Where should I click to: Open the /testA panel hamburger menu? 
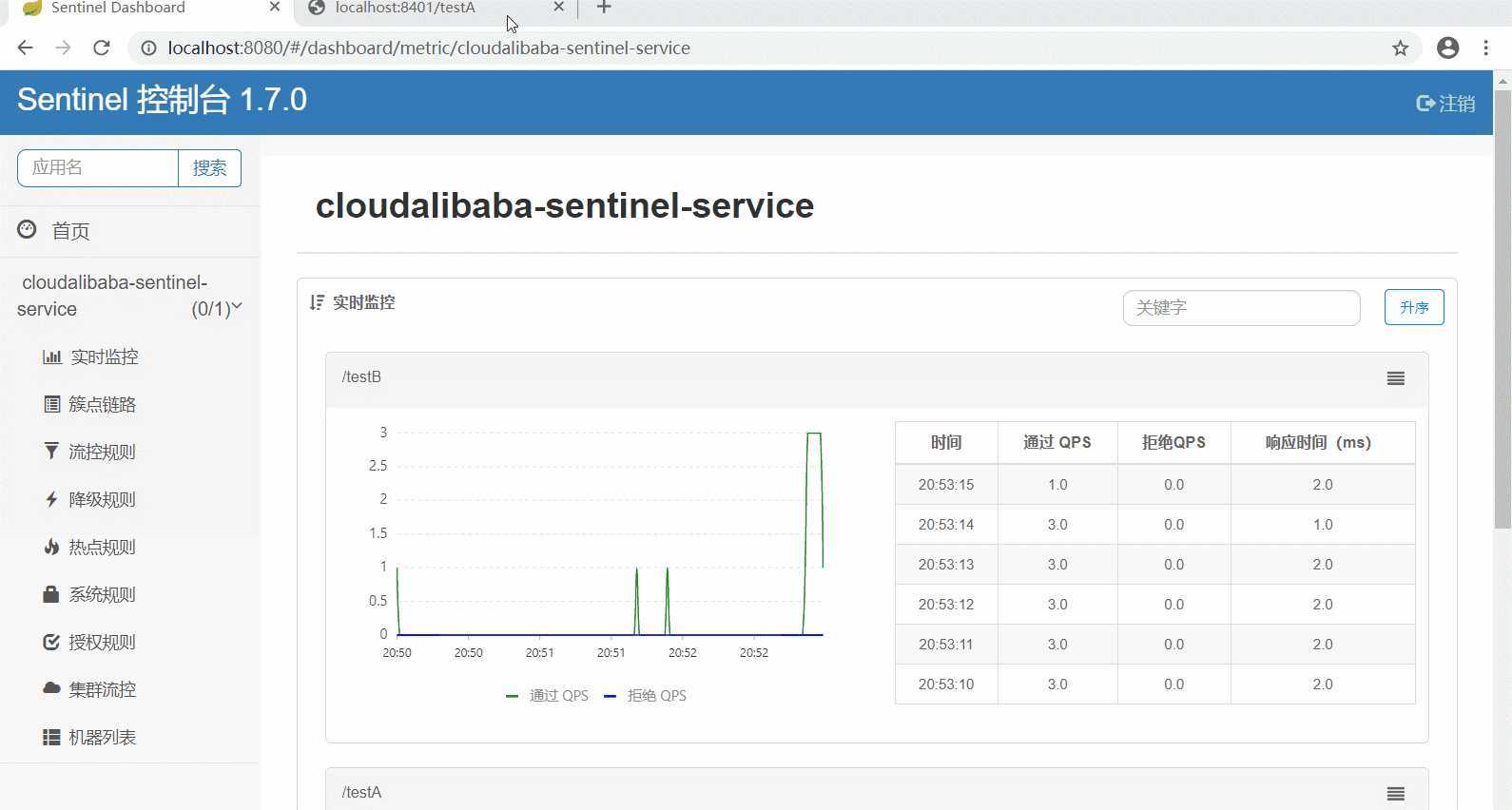pos(1395,794)
